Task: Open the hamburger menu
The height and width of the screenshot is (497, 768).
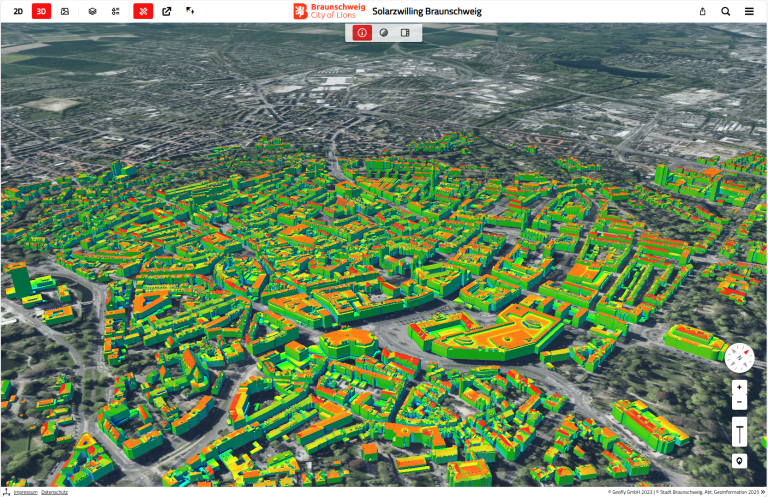Action: click(749, 11)
